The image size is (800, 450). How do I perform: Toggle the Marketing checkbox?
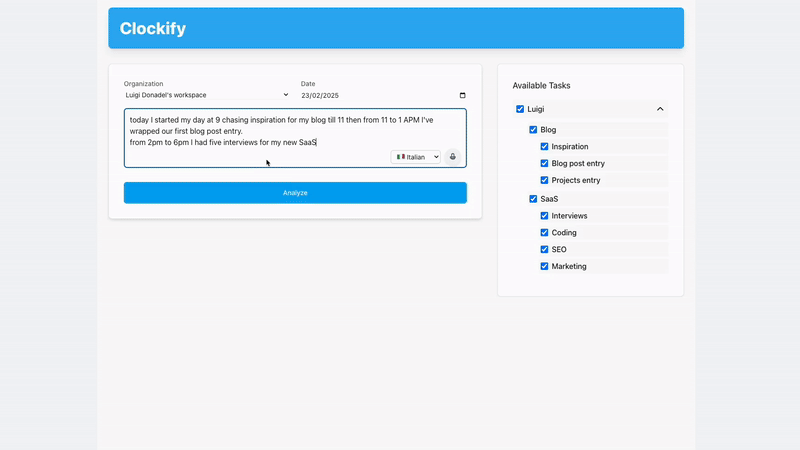[544, 266]
